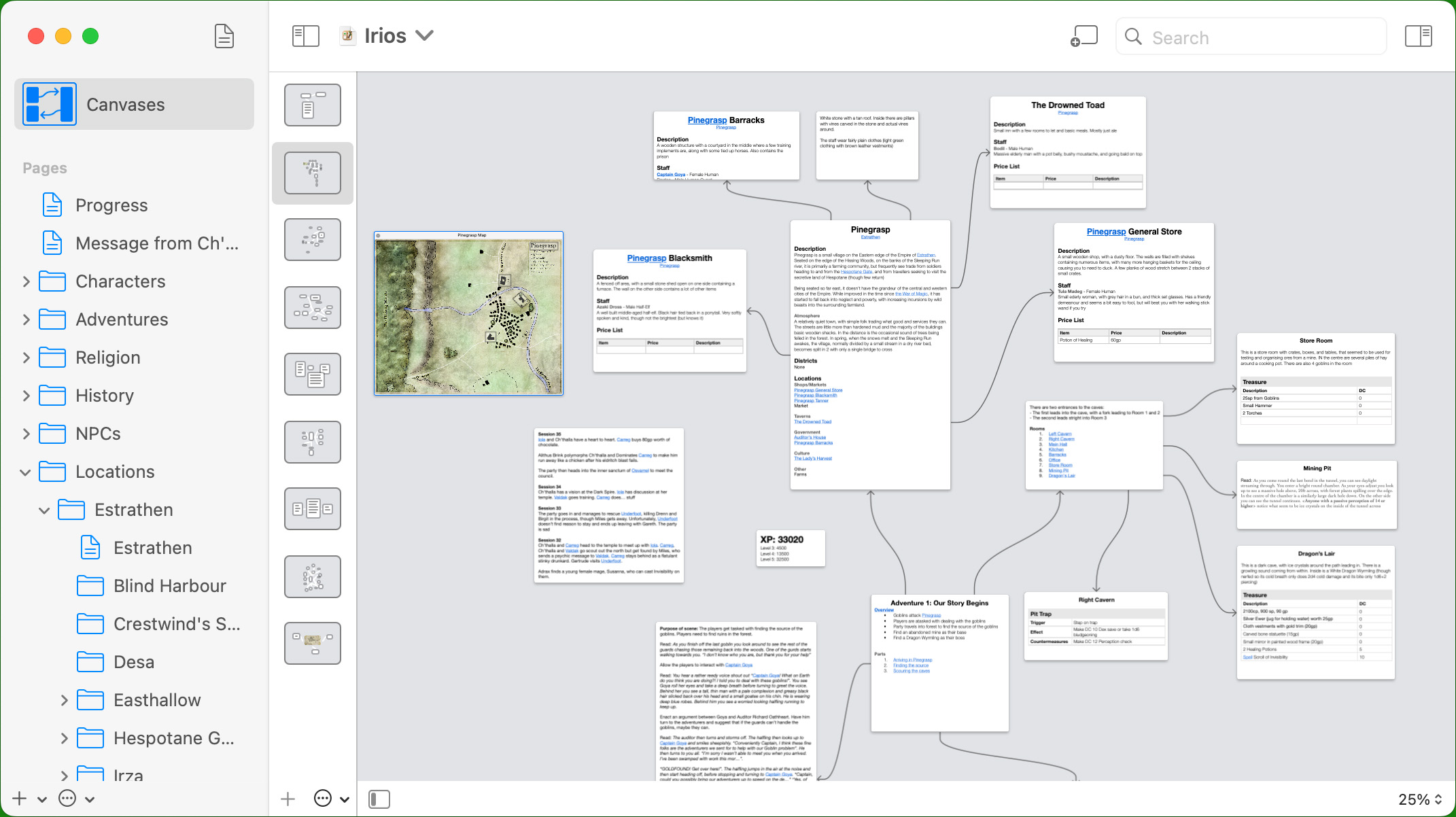Click the sidebar add item plus icon

tap(19, 799)
